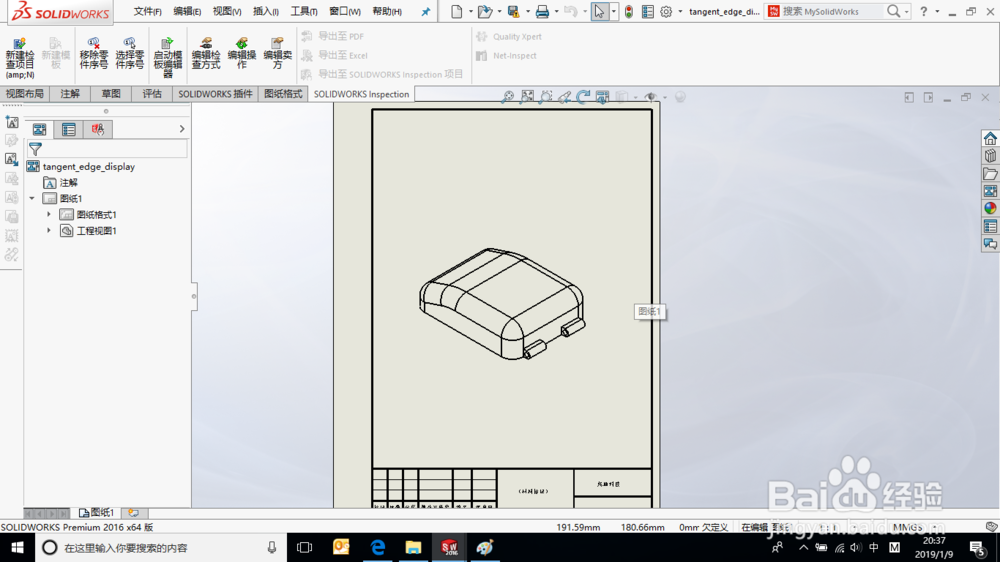Open View Palette icon in task pane
This screenshot has width=1000, height=562.
tap(990, 191)
